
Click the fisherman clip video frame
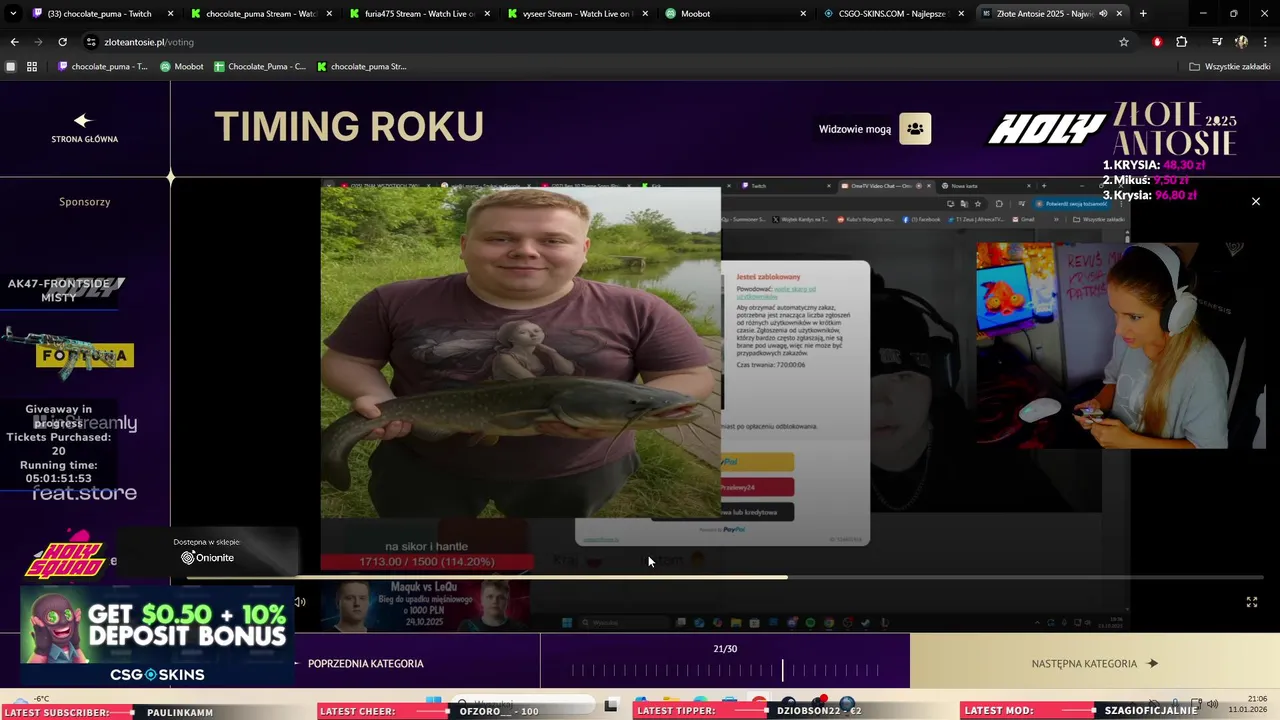tap(520, 352)
